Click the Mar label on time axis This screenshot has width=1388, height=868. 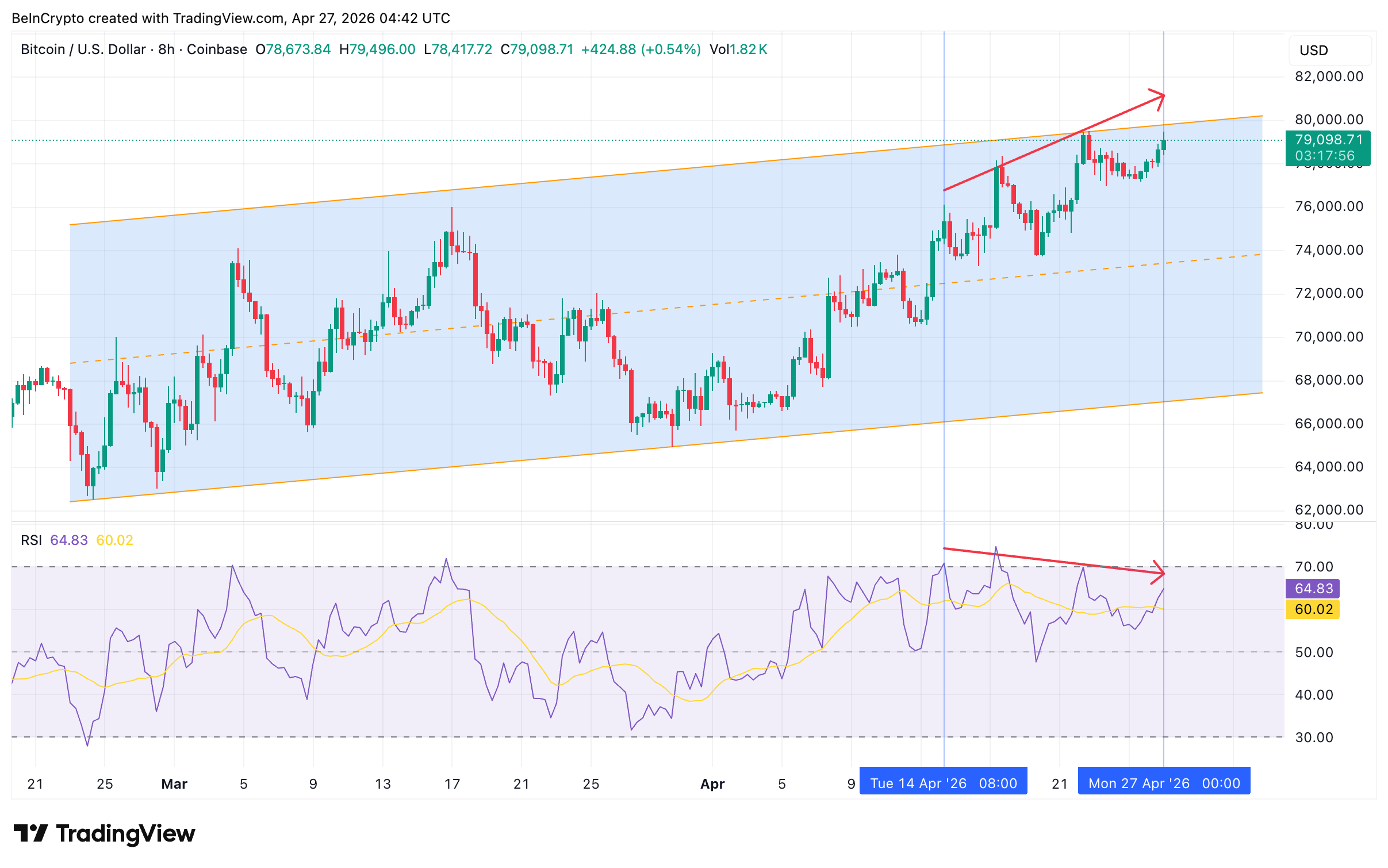[x=174, y=783]
